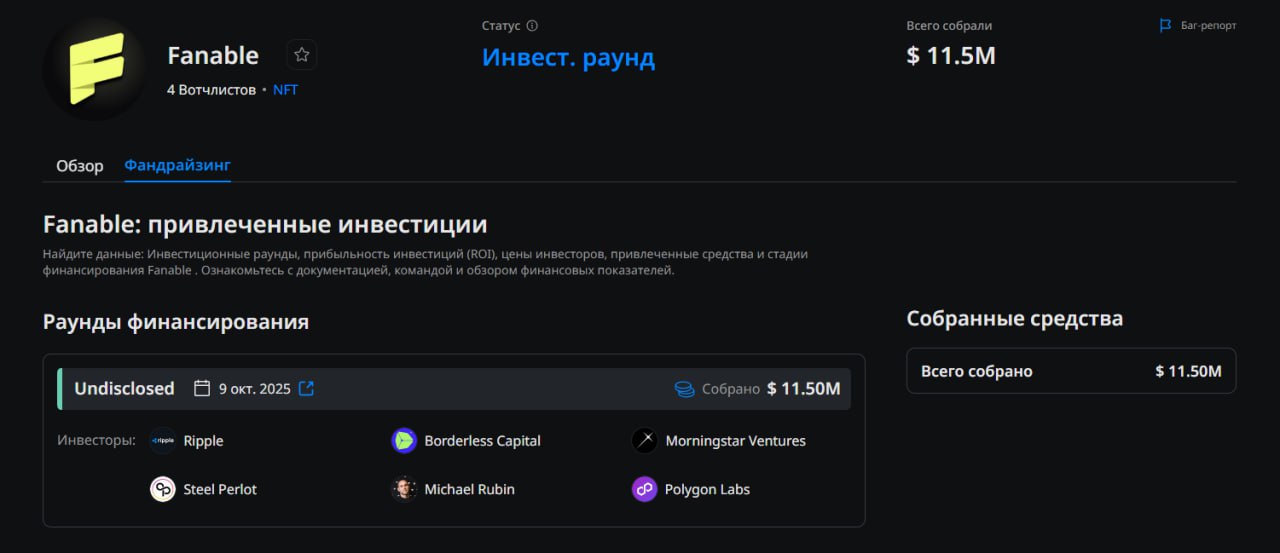Select the Borderless Capital logo icon
Viewport: 1280px width, 553px height.
point(404,440)
